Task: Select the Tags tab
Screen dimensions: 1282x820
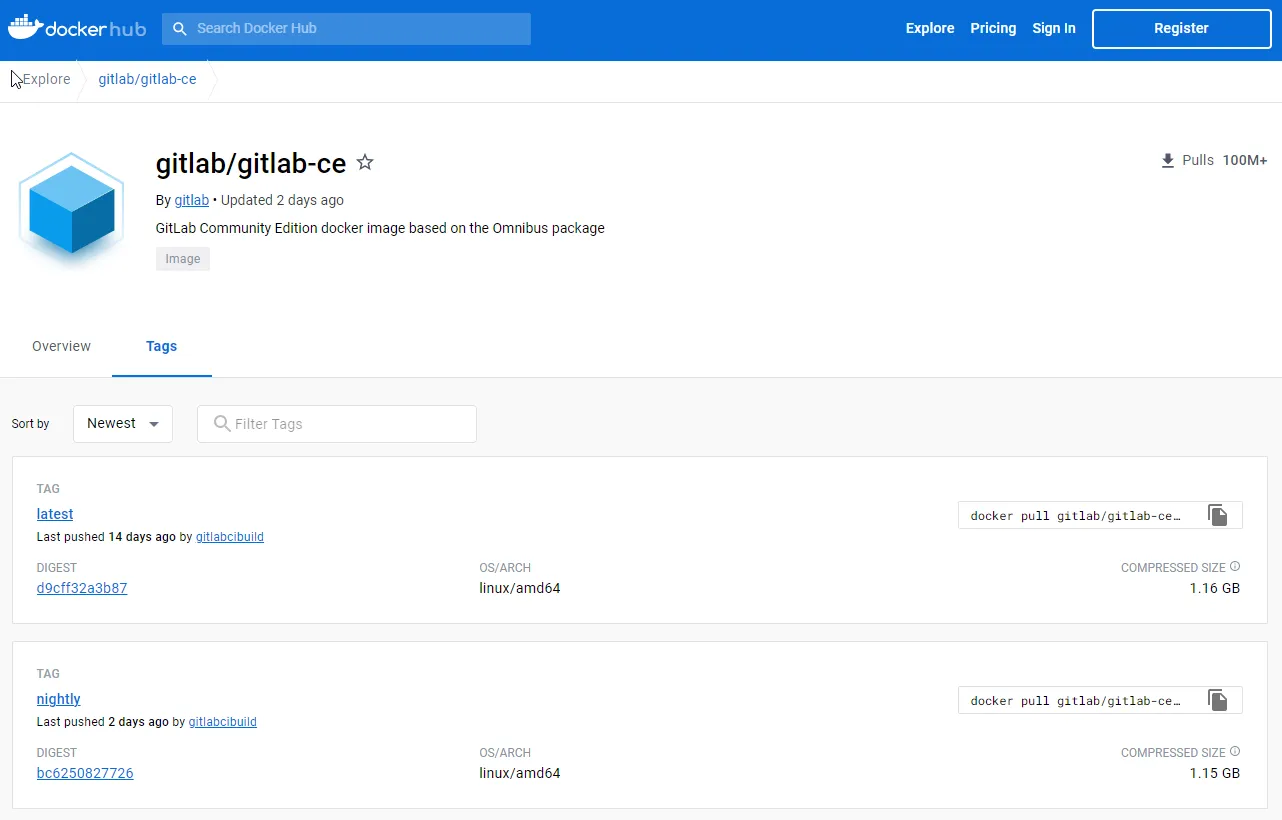Action: pos(161,346)
